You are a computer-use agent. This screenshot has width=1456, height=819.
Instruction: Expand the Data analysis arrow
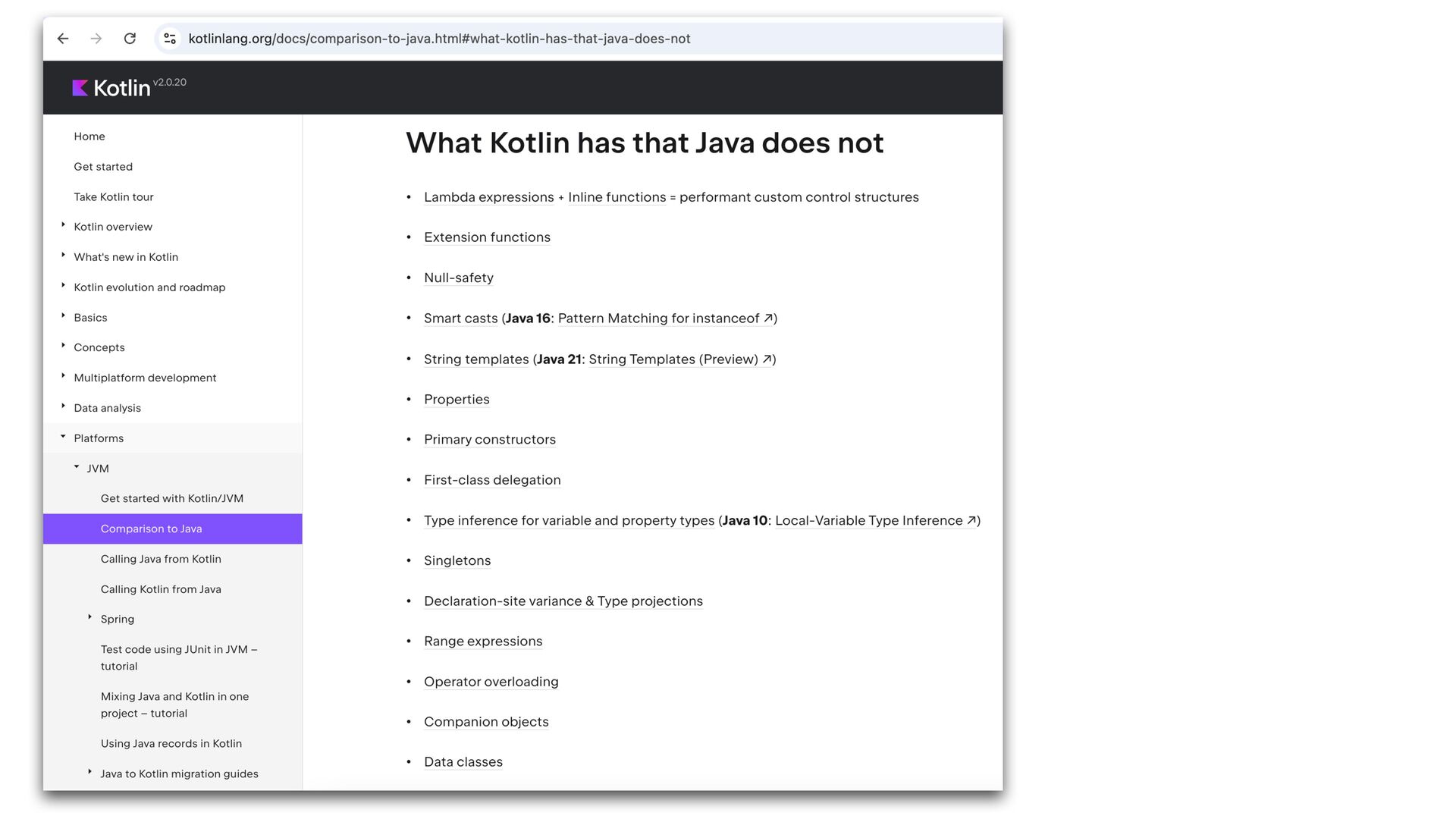pos(63,406)
